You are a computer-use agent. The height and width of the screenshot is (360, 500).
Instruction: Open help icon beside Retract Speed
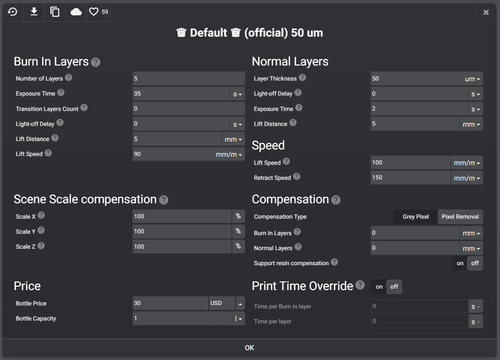click(297, 177)
